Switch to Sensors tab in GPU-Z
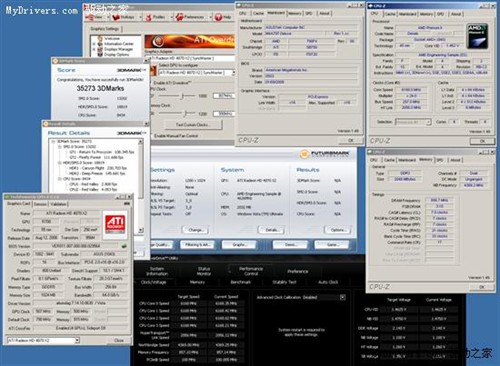Viewport: 500px width, 366px height. click(x=40, y=204)
